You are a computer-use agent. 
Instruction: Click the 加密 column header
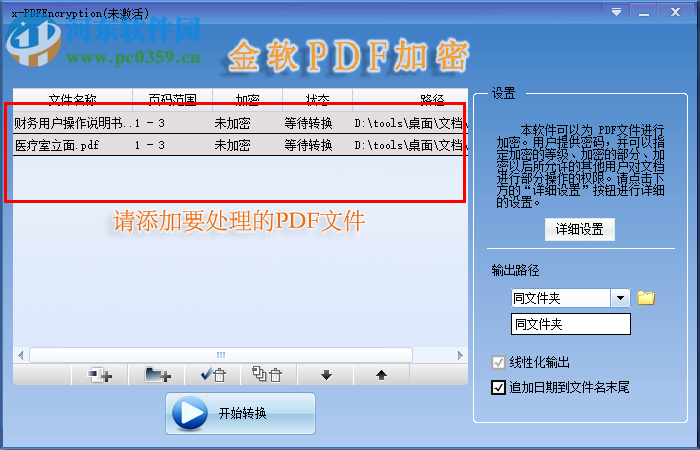(247, 99)
